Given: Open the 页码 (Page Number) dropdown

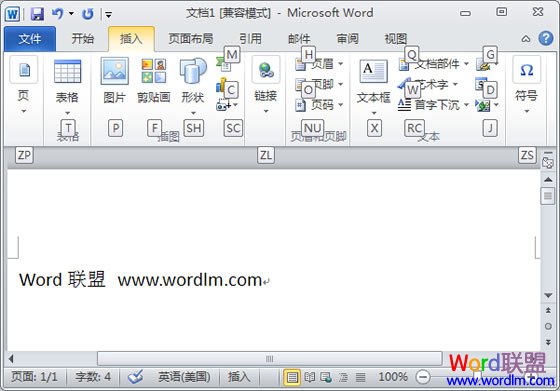Looking at the screenshot, I should [x=319, y=105].
